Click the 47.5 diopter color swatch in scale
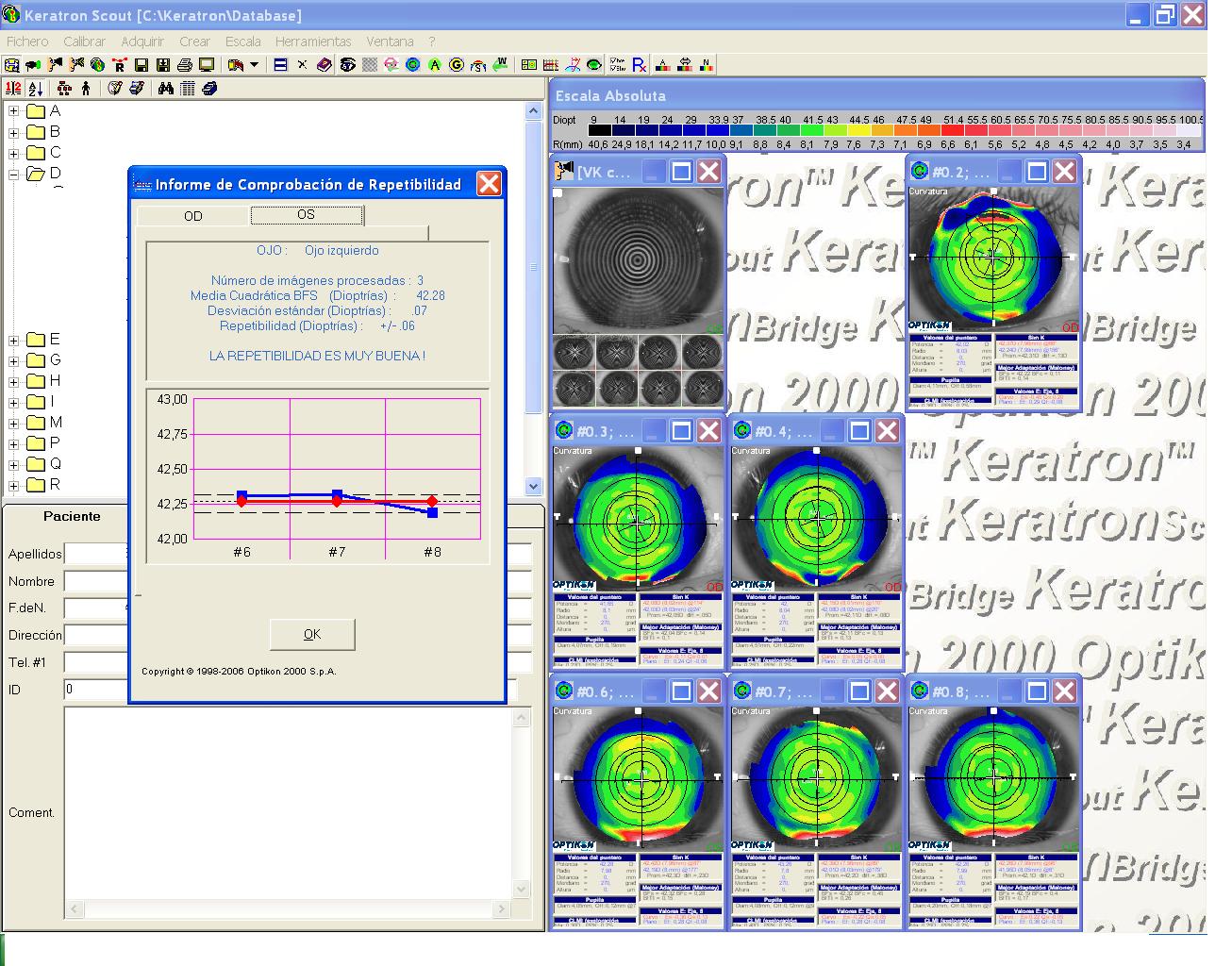Image resolution: width=1232 pixels, height=966 pixels. [x=906, y=132]
